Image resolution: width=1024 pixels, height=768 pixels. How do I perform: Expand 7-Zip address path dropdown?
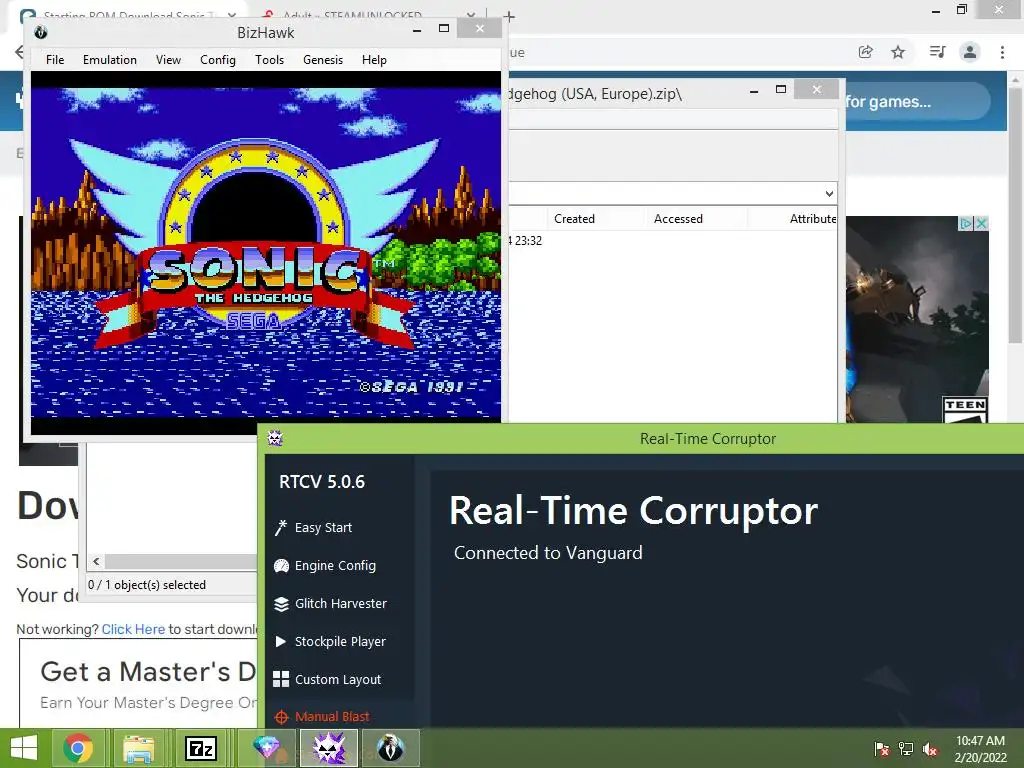click(x=829, y=193)
